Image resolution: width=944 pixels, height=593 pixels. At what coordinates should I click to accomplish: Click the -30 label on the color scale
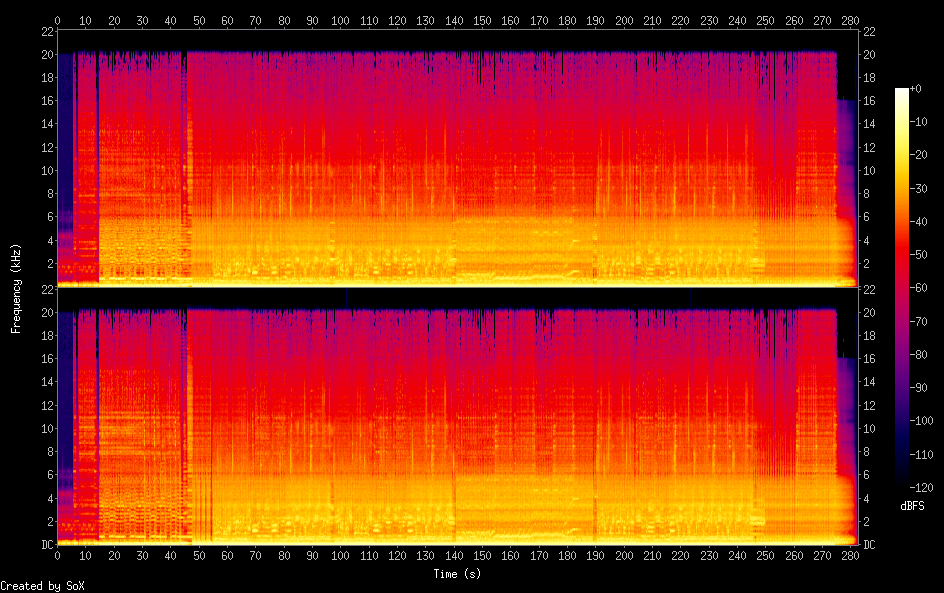click(926, 190)
